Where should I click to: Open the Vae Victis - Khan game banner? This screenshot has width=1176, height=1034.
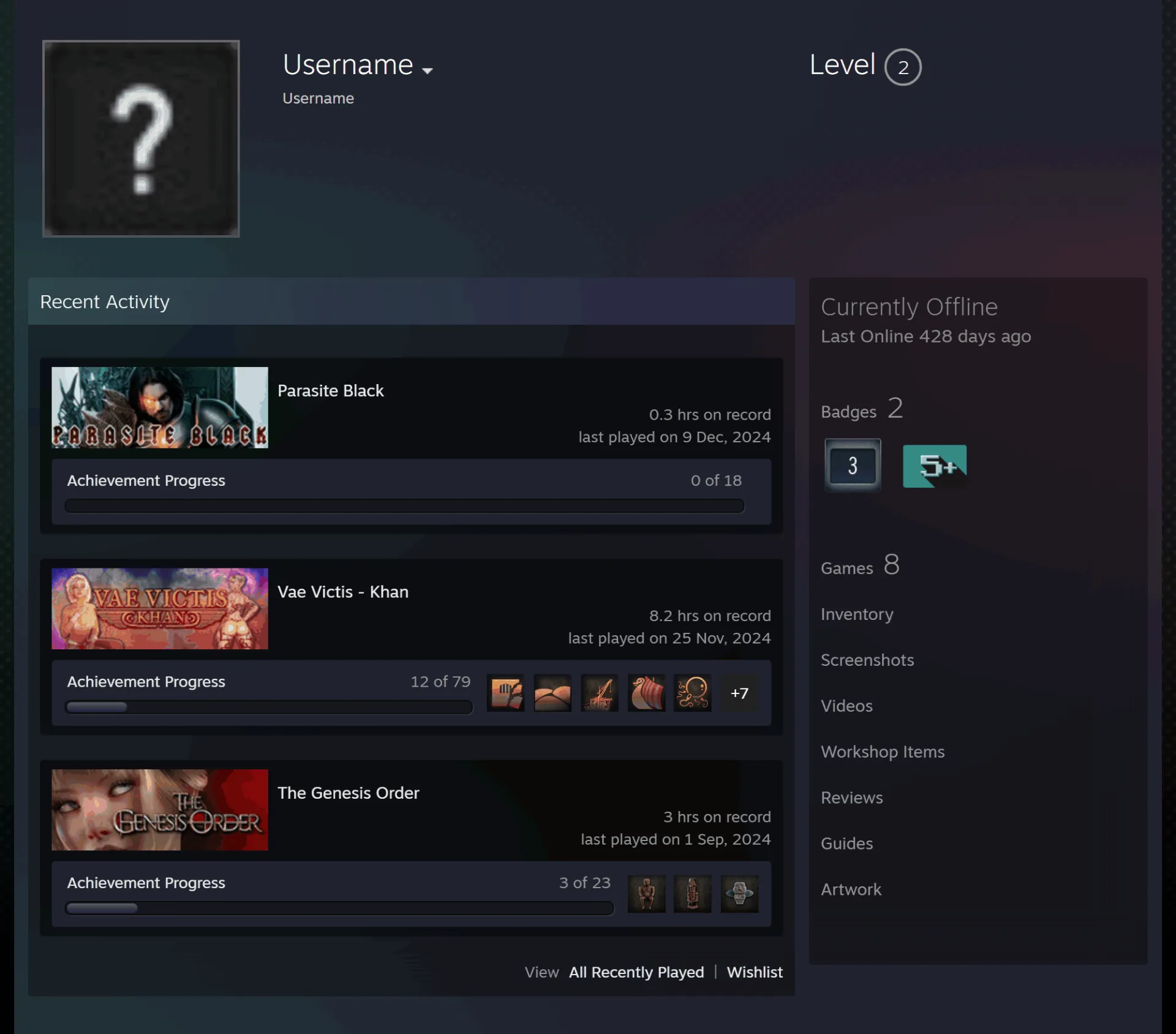pyautogui.click(x=160, y=608)
